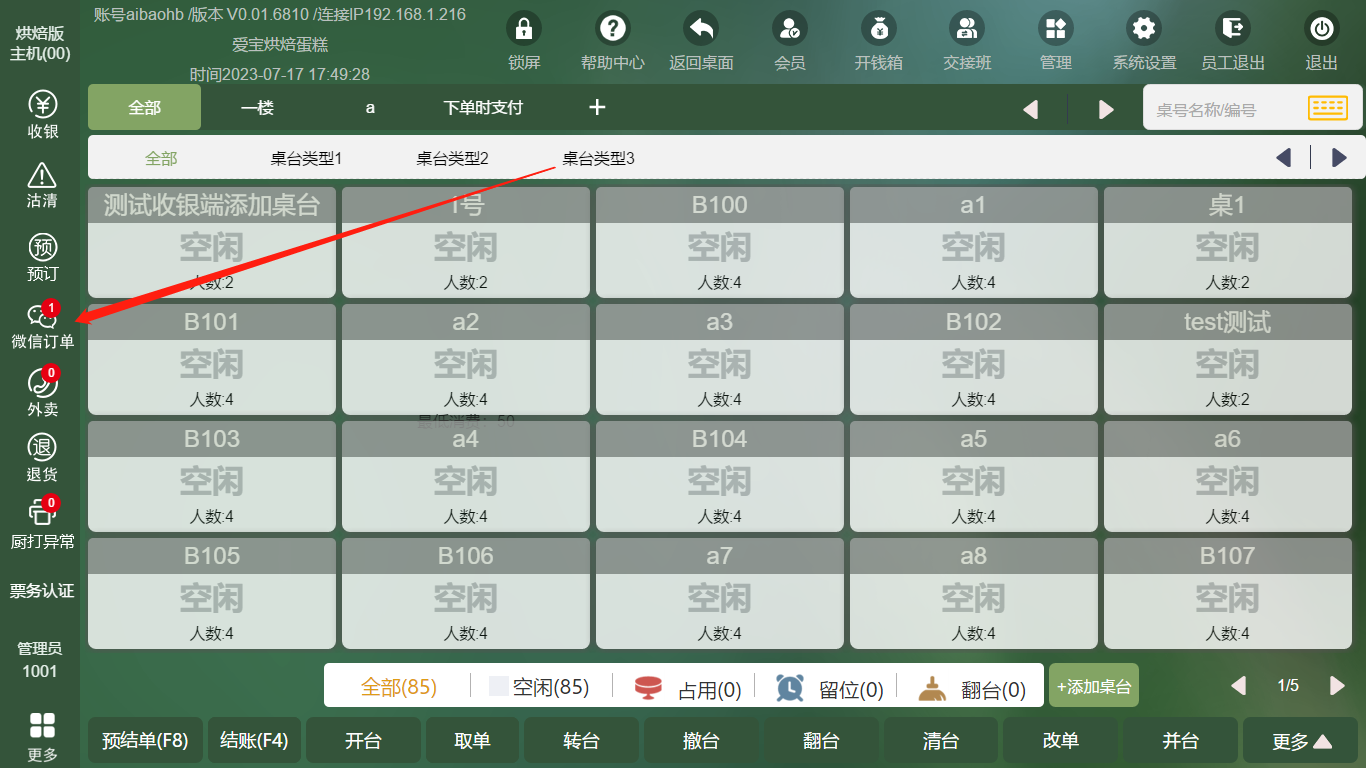Filter tables by occupied status (0)
Screen dimensions: 1366x768
688,688
